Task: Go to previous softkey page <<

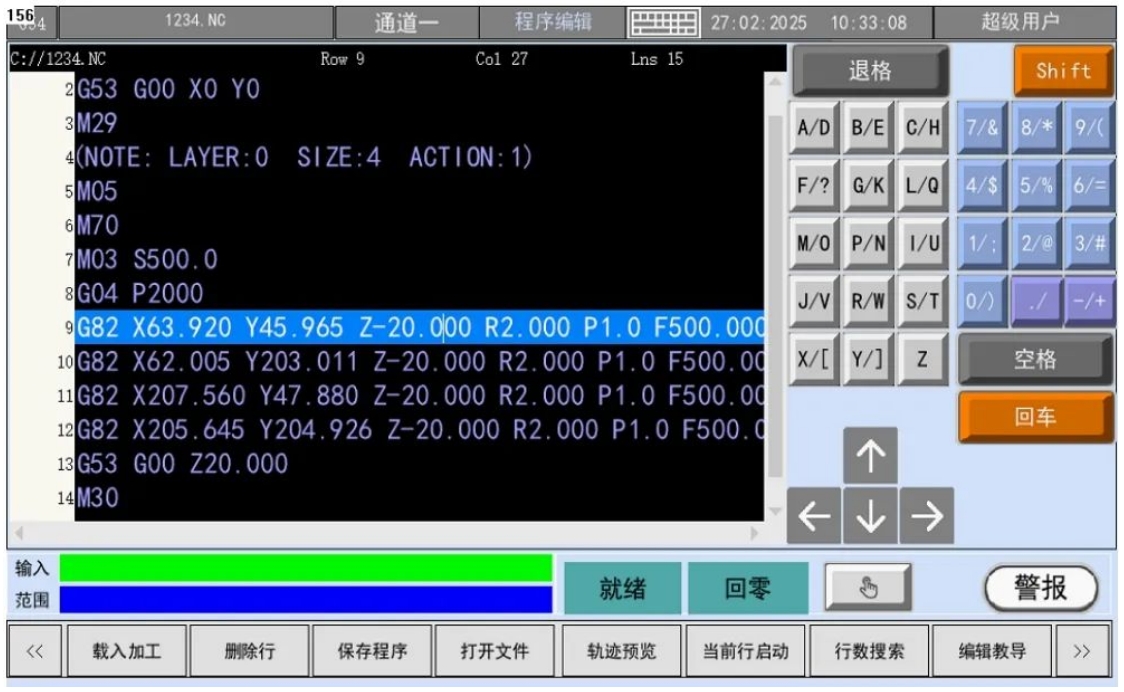Action: (x=34, y=651)
